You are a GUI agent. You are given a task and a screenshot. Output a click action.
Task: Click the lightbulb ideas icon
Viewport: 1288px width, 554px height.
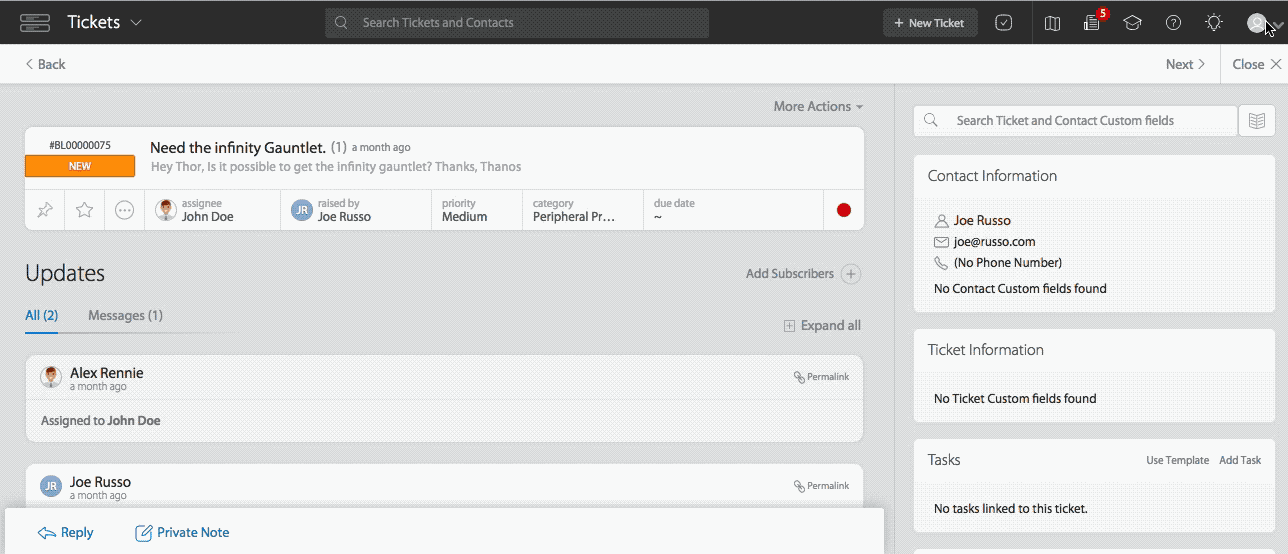click(1214, 23)
